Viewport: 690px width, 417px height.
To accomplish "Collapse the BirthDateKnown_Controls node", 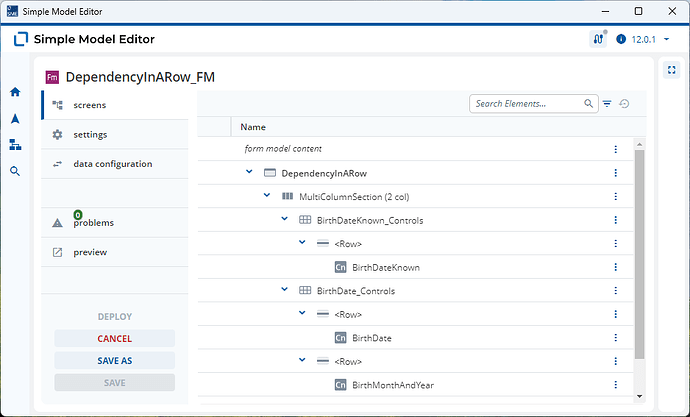I will point(284,219).
